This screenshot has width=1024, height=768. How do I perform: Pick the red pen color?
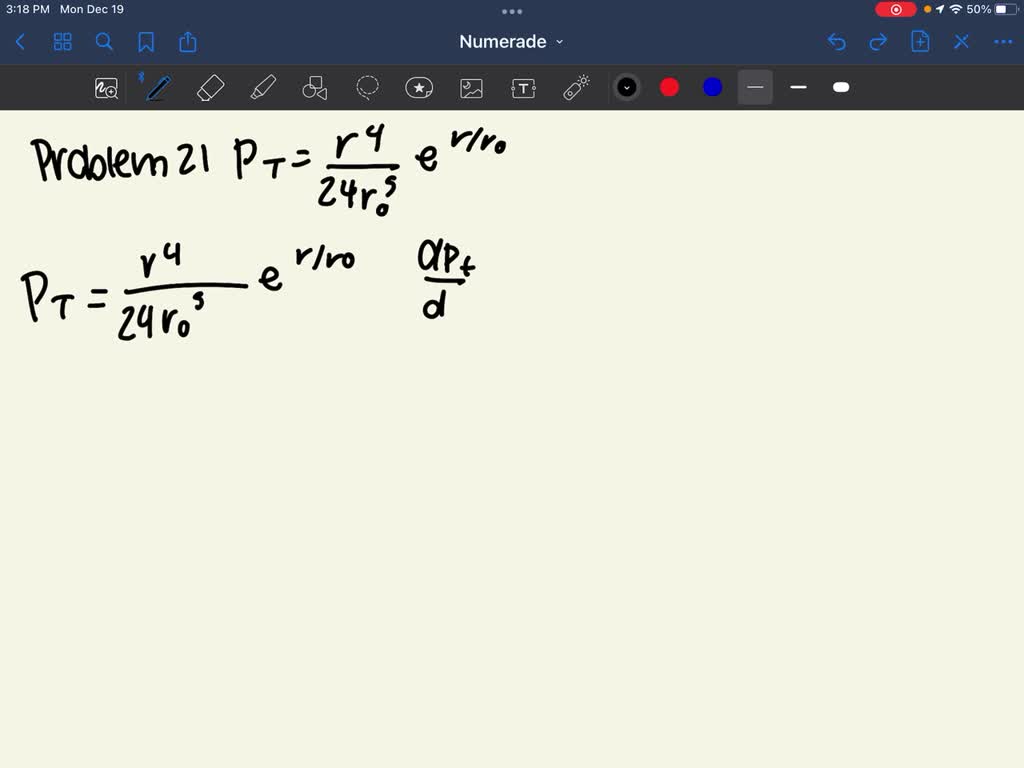[x=670, y=88]
